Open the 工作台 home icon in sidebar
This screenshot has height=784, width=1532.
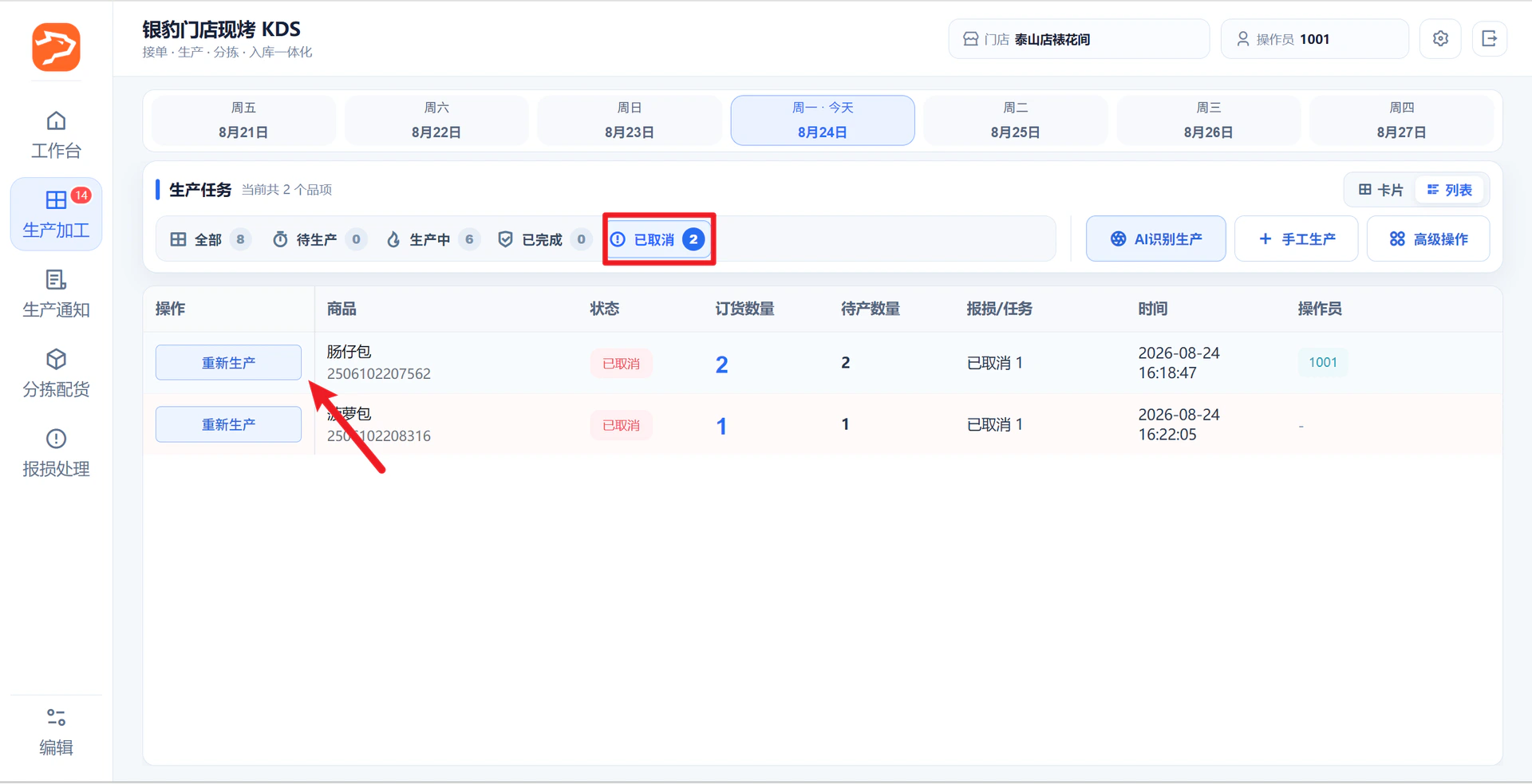(56, 135)
